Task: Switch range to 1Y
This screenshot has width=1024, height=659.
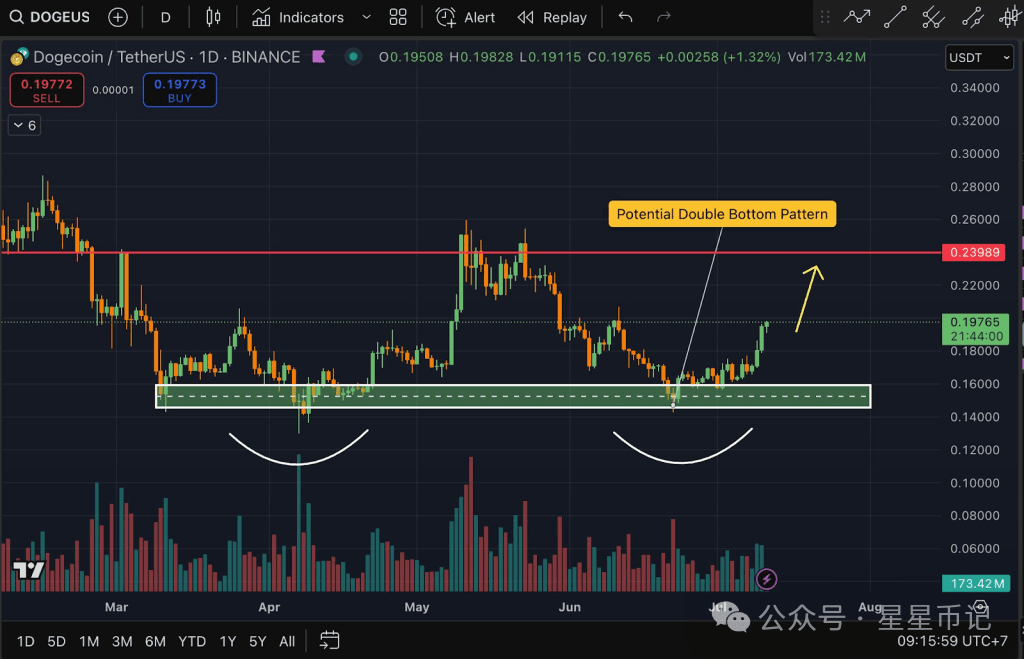Action: pos(227,641)
